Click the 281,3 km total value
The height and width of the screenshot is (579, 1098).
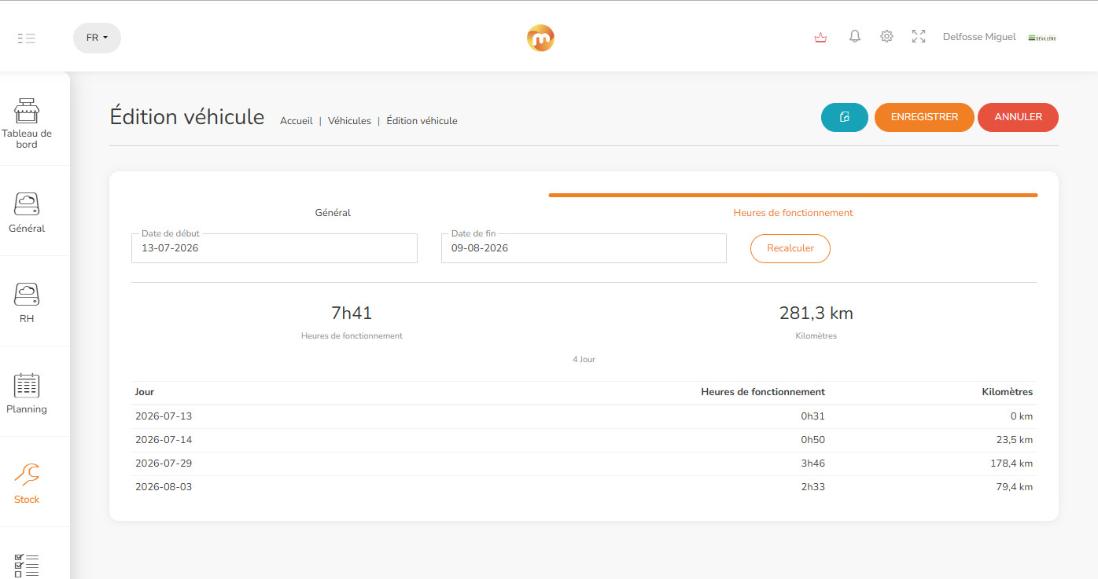(816, 313)
